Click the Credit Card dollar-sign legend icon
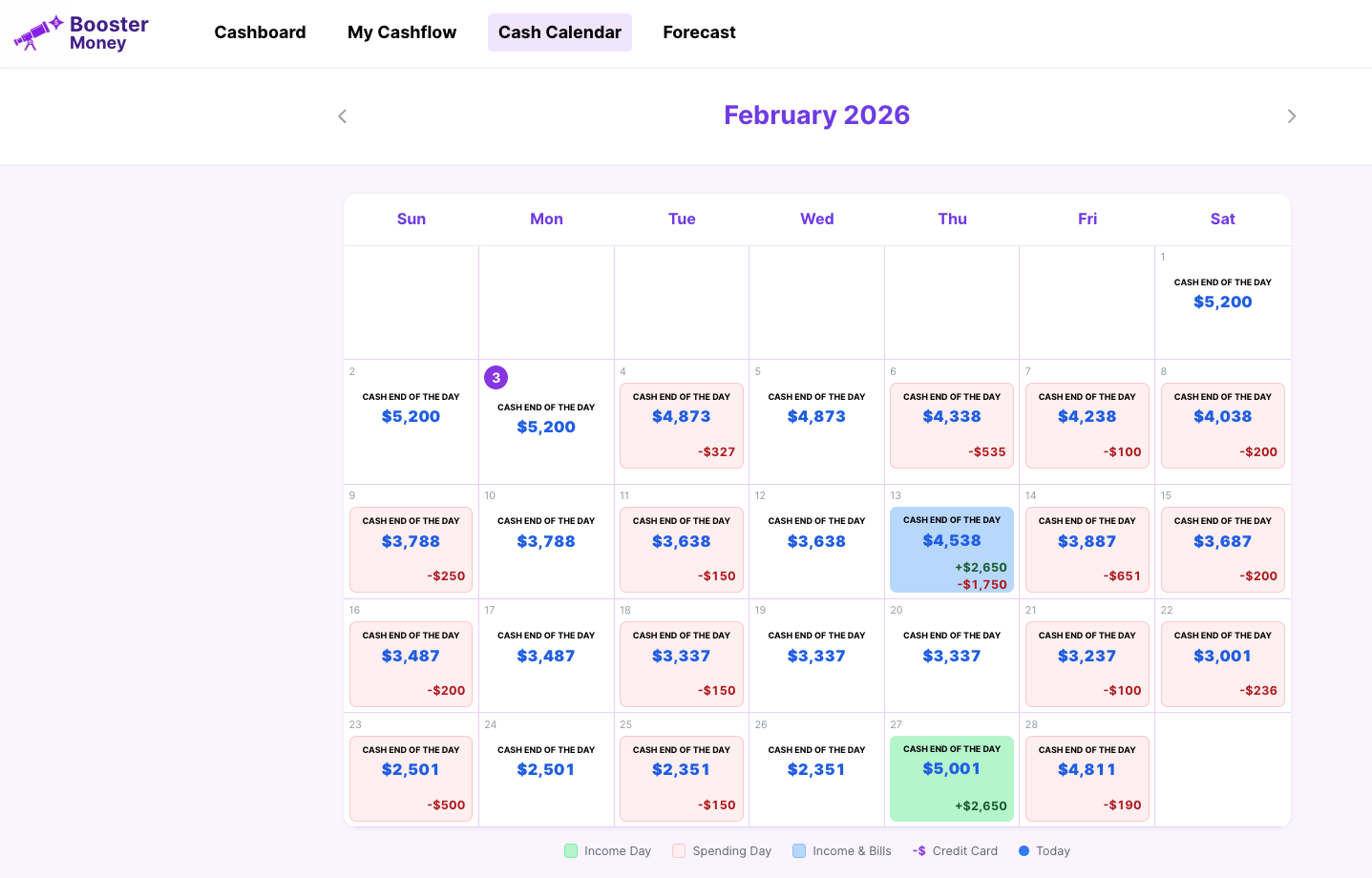This screenshot has height=878, width=1372. pos(918,850)
